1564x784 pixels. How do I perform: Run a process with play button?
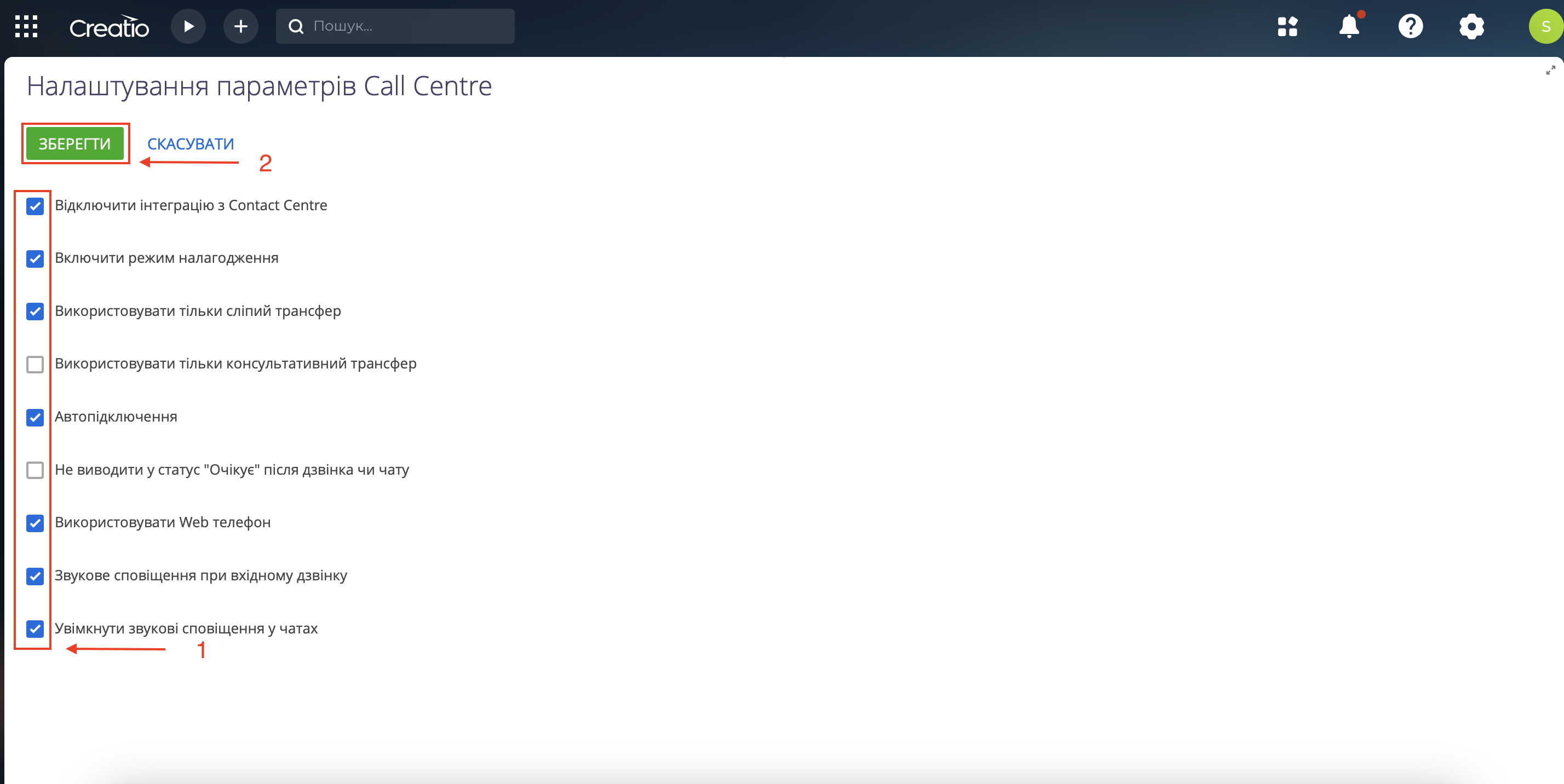point(188,26)
